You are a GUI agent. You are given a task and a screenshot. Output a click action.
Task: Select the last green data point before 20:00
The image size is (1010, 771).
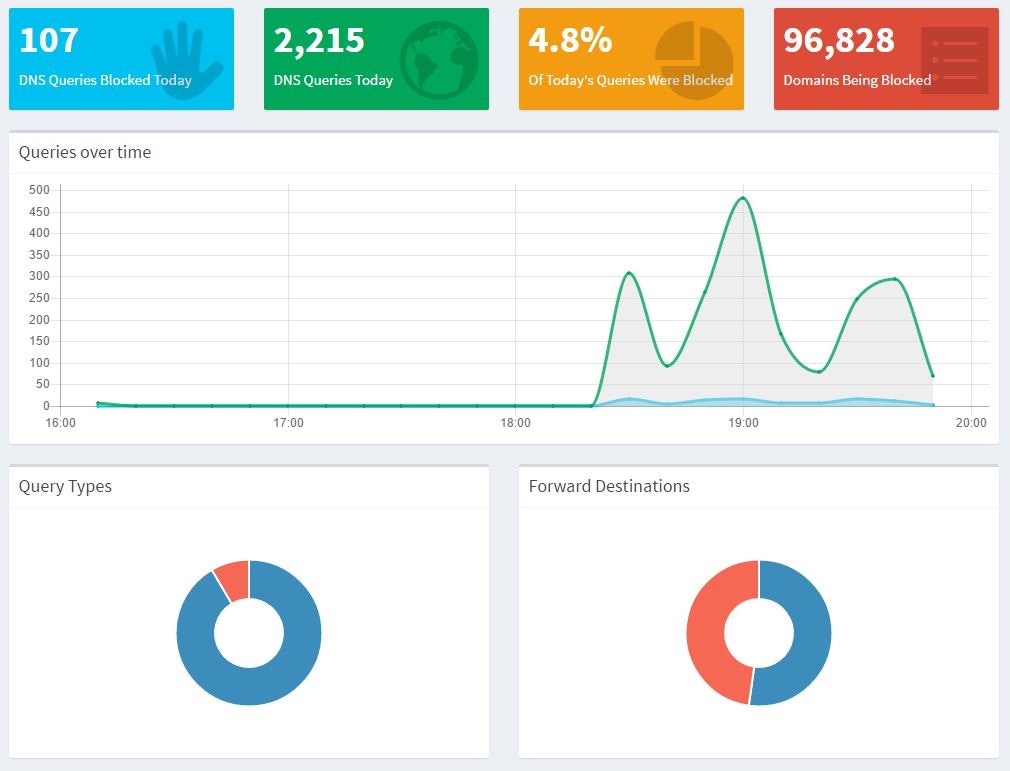[x=932, y=376]
